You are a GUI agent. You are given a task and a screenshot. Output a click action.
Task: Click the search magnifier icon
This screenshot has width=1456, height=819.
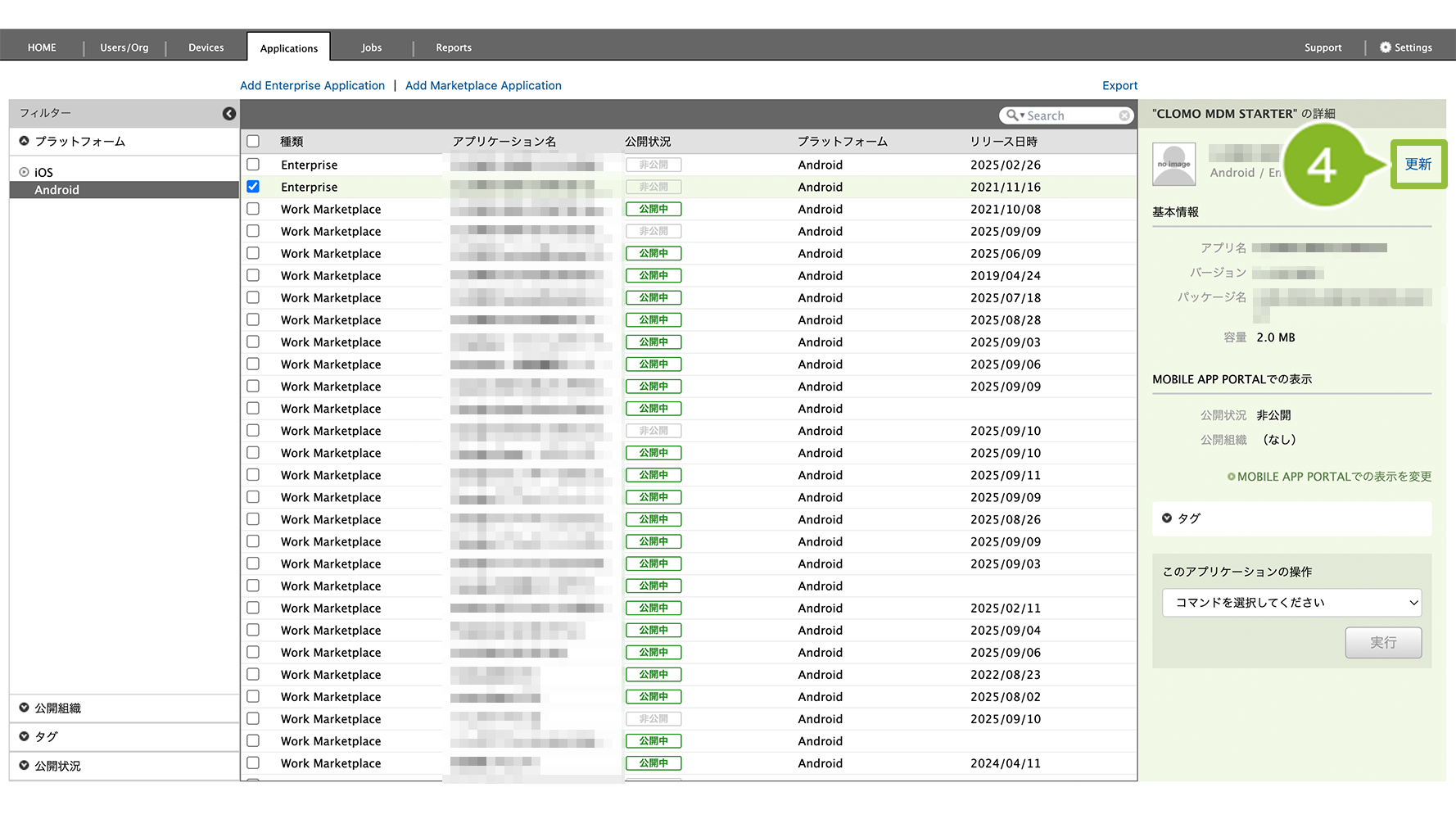point(1012,115)
